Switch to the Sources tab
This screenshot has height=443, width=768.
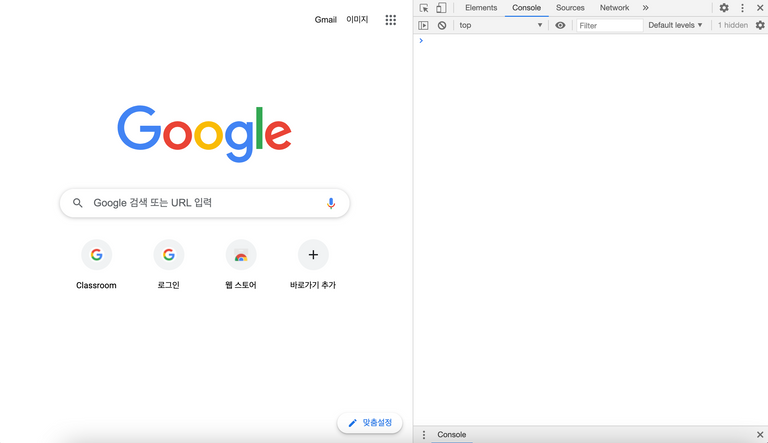pyautogui.click(x=570, y=8)
